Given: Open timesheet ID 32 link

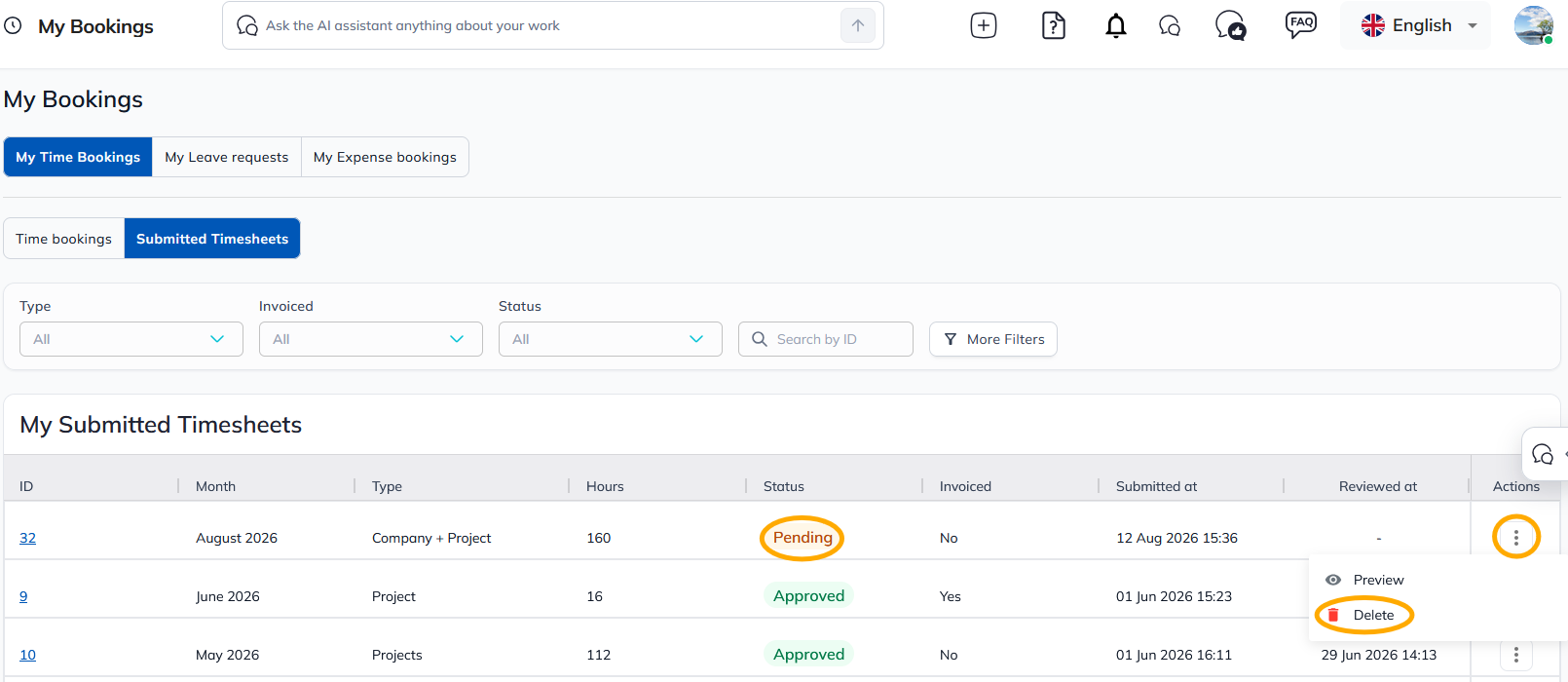Looking at the screenshot, I should (27, 538).
